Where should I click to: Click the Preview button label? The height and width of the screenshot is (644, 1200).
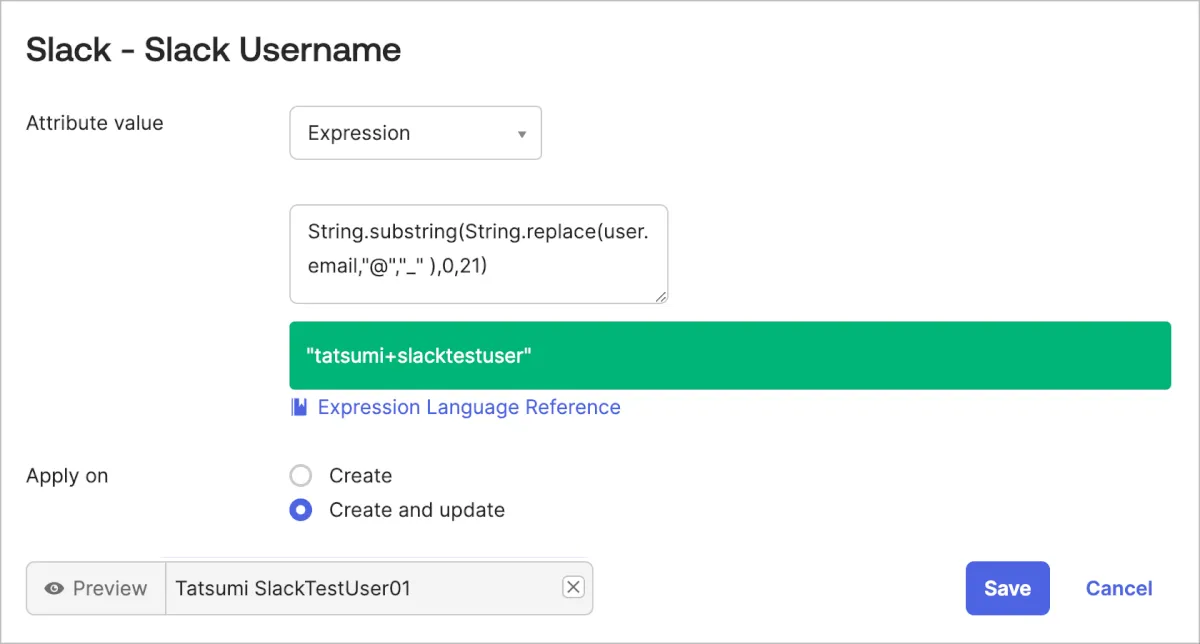click(109, 588)
